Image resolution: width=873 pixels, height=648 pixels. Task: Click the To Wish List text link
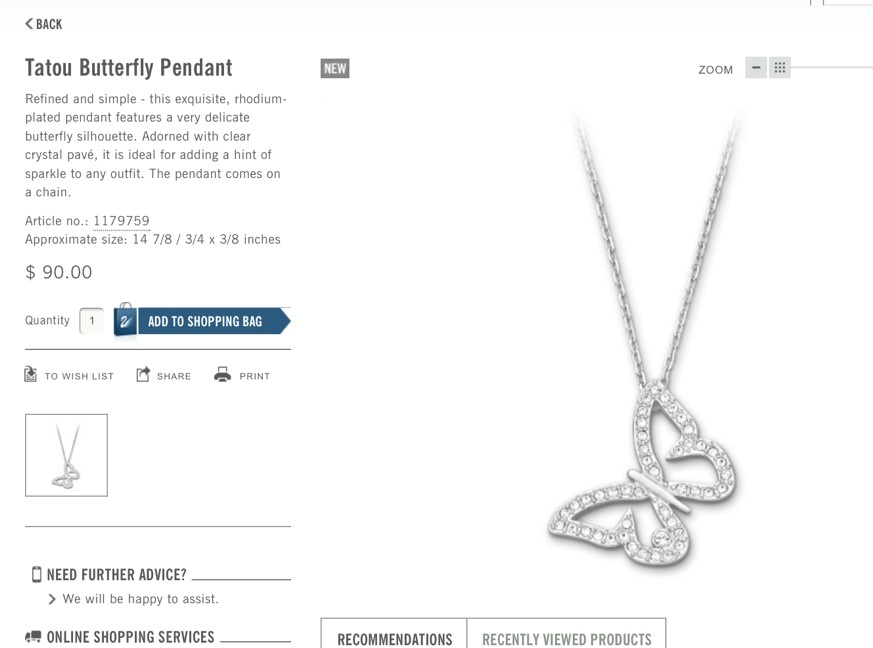click(x=79, y=376)
